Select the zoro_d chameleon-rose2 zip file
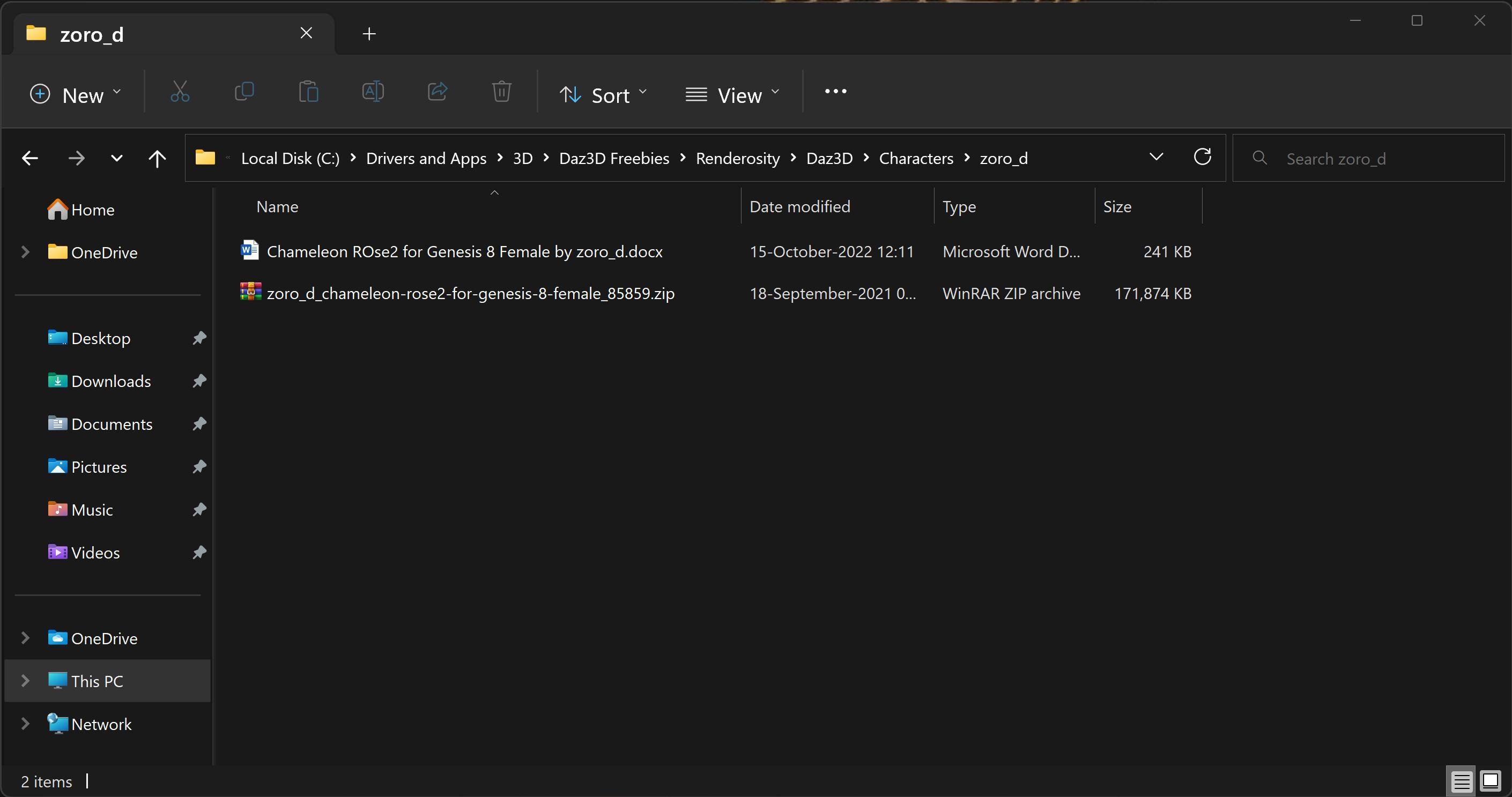 click(x=470, y=293)
